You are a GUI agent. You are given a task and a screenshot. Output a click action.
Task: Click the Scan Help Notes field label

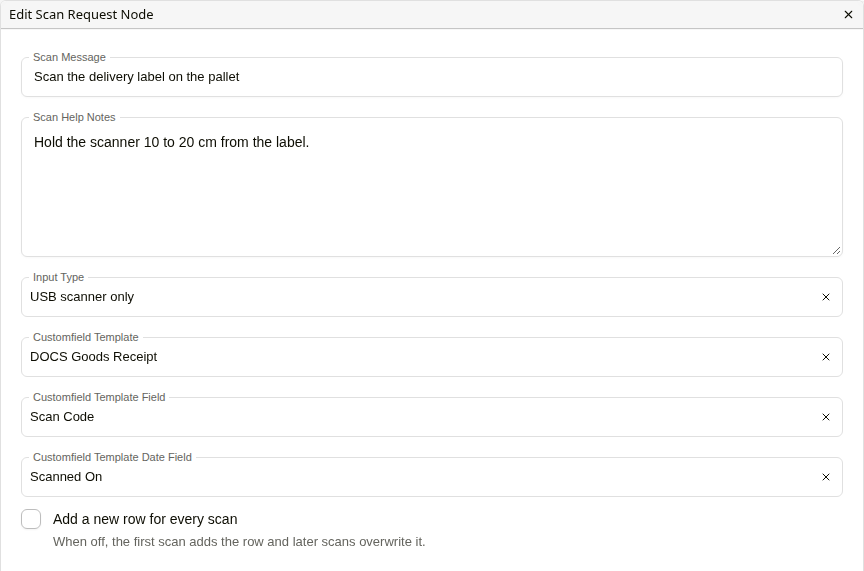click(74, 117)
